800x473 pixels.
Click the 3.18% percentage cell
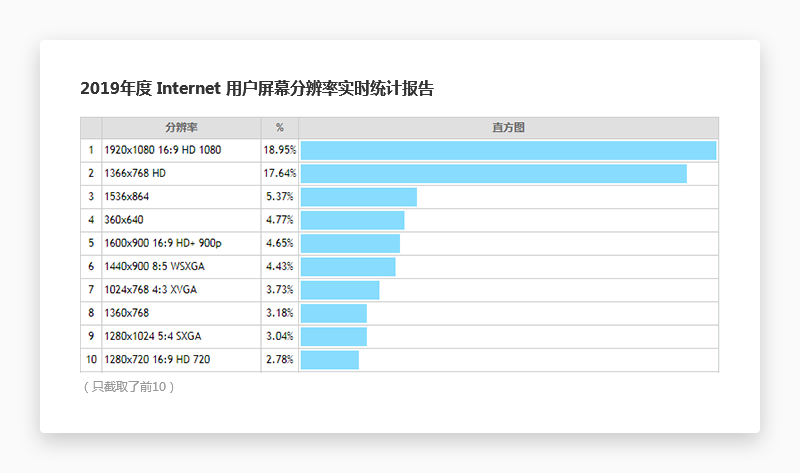point(280,313)
